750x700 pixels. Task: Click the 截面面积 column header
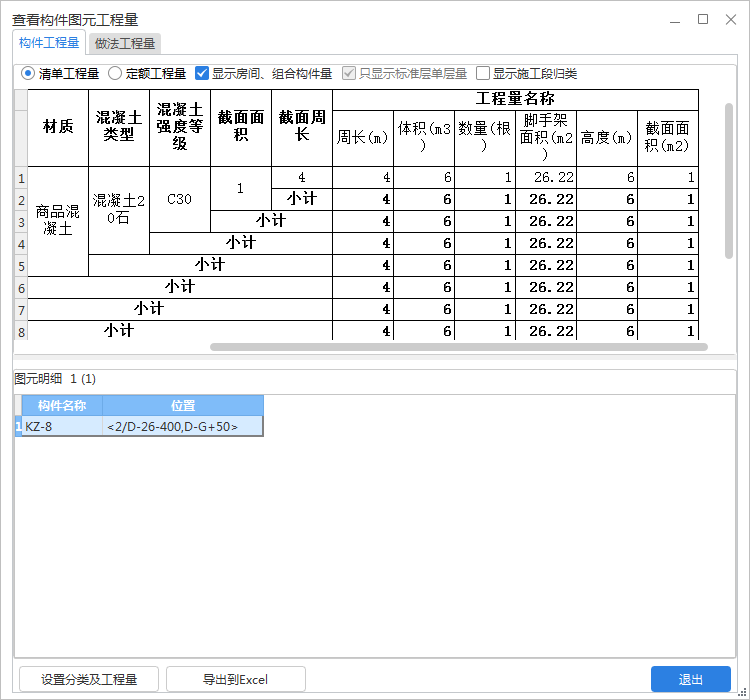[241, 127]
